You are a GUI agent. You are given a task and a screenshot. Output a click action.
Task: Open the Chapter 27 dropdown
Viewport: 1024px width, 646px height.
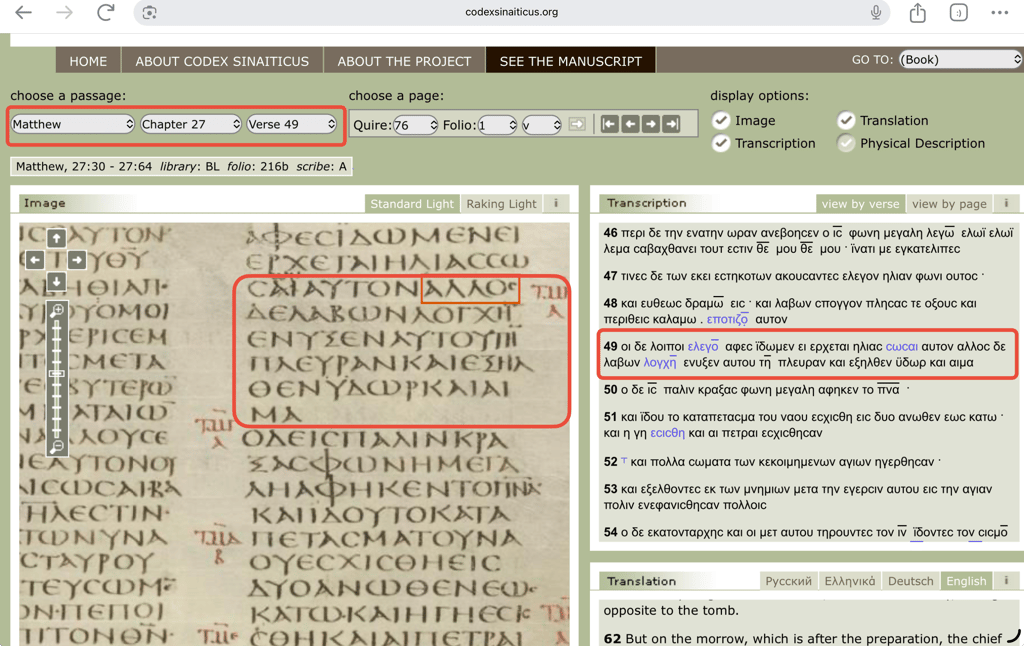pos(191,124)
